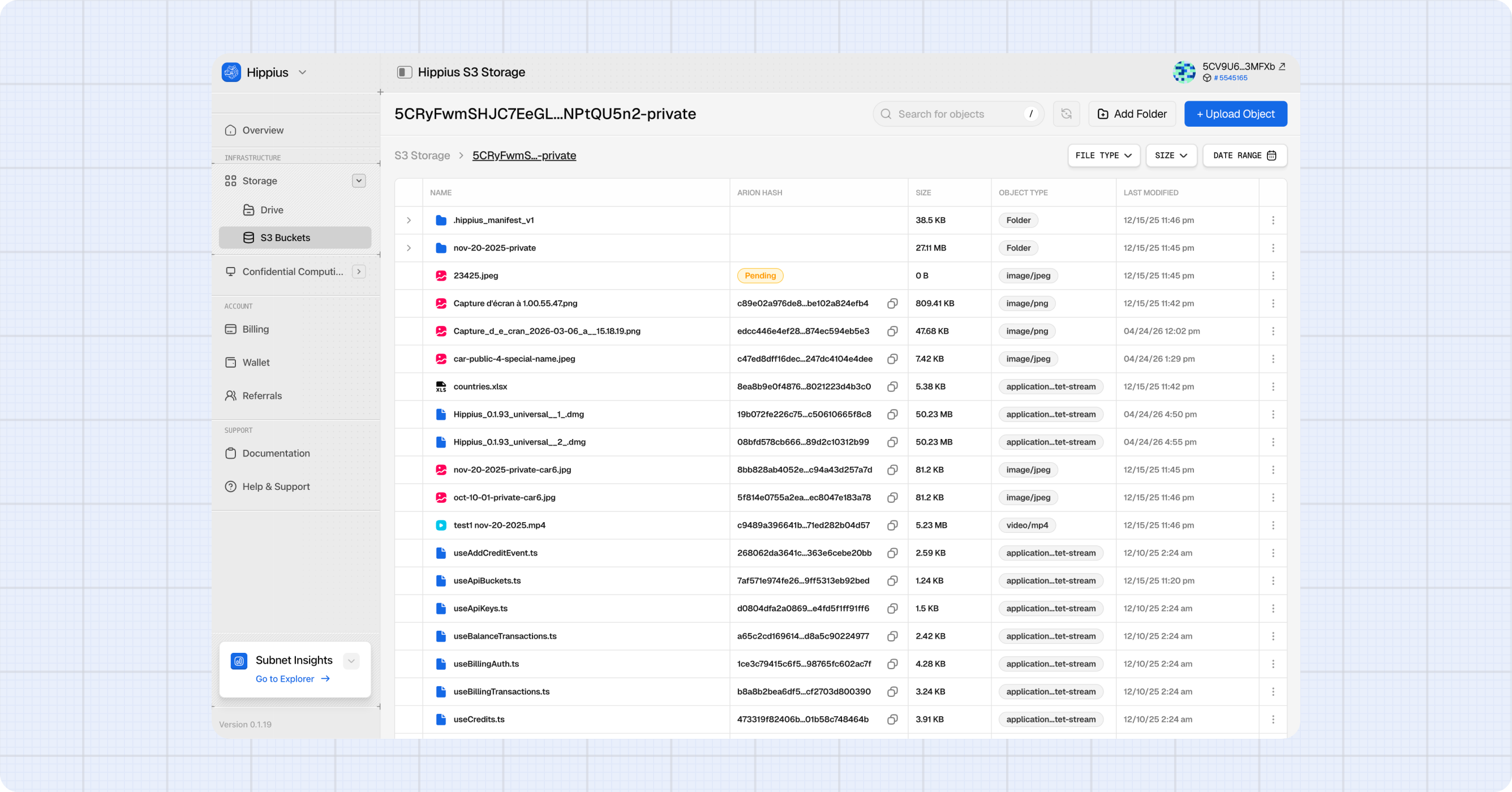Open row actions for oct-10-01-private-car6.jpg
This screenshot has height=792, width=1512.
[1273, 497]
